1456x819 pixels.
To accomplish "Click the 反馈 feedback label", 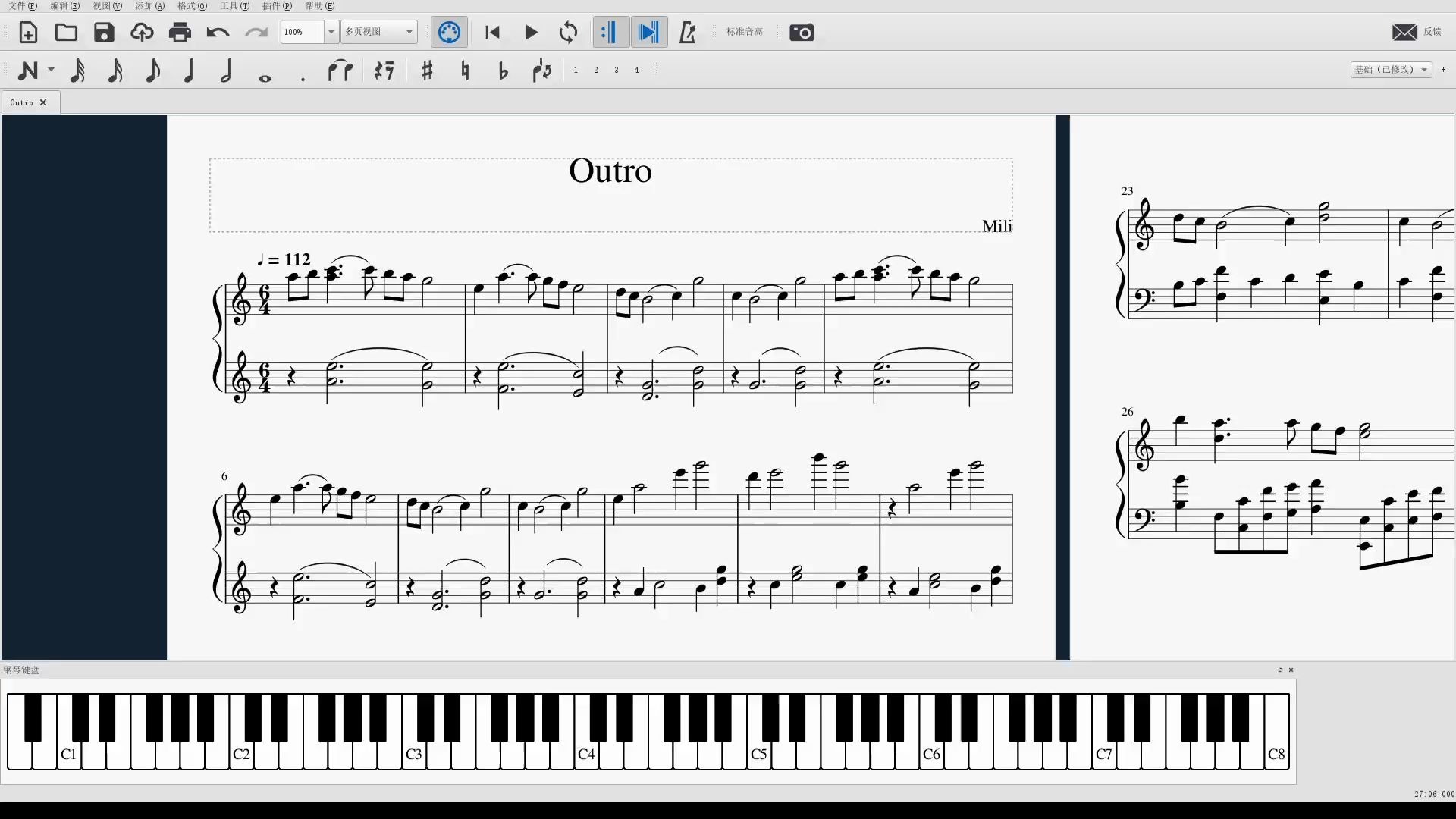I will pyautogui.click(x=1432, y=32).
